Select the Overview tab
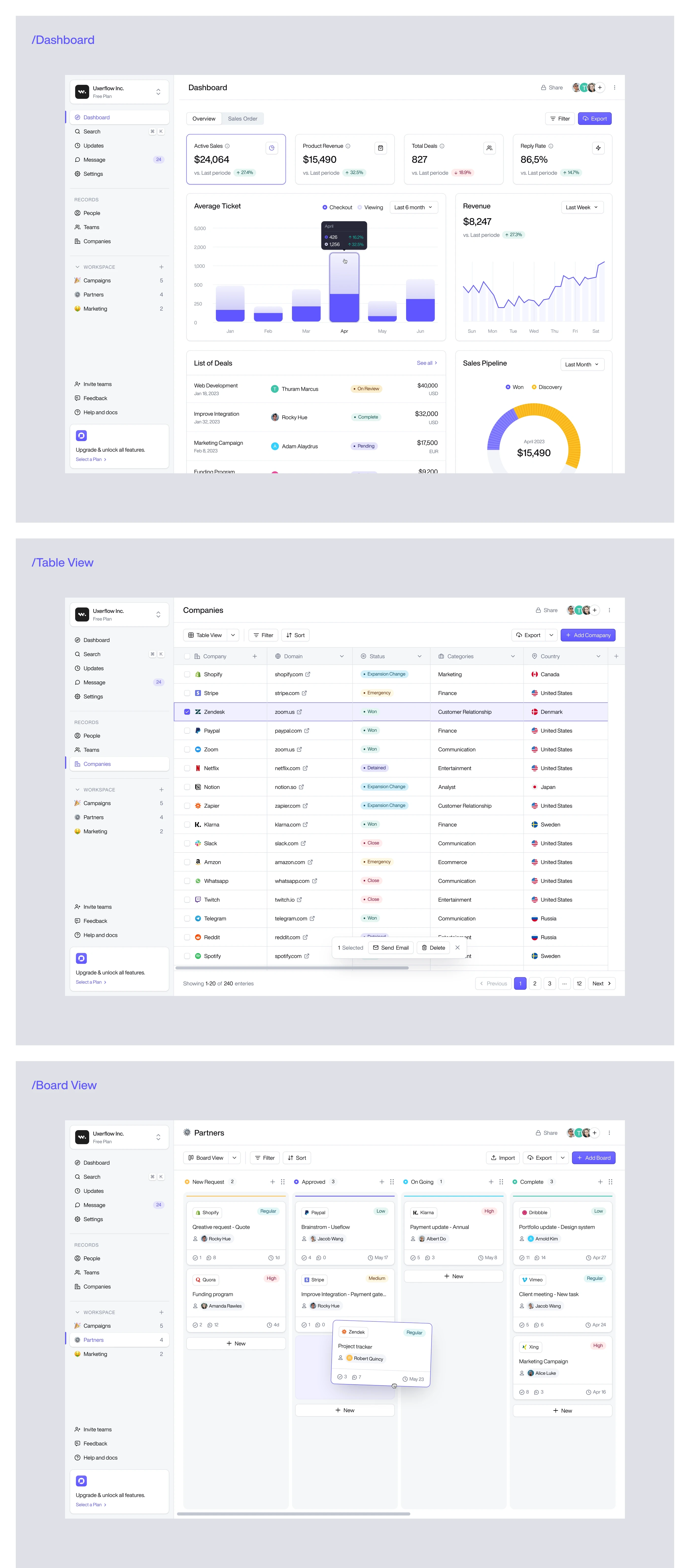The width and height of the screenshot is (686, 1568). click(204, 119)
